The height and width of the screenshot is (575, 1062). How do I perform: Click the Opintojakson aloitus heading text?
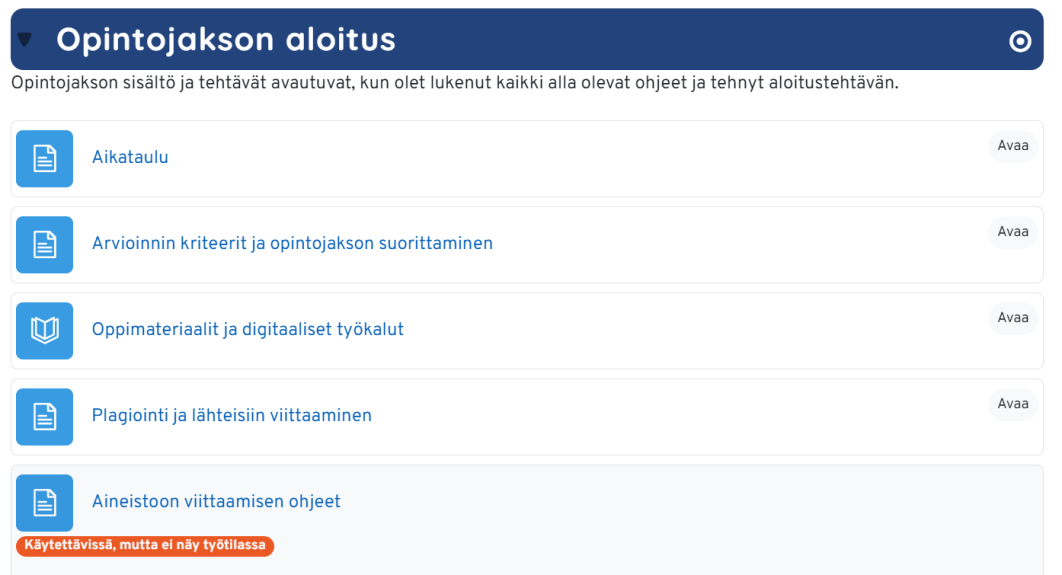pos(226,40)
